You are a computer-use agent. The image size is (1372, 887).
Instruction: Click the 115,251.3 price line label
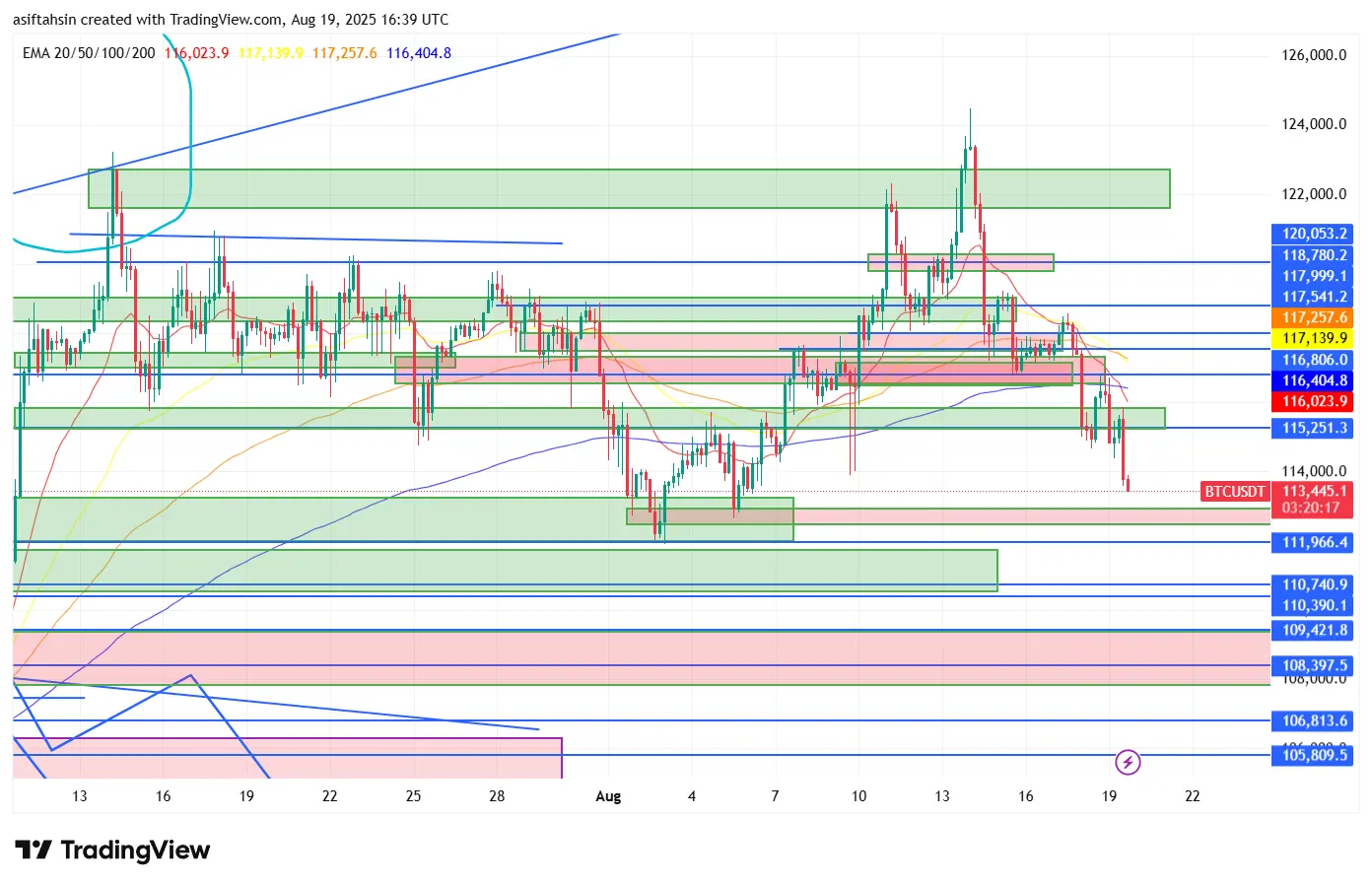[1313, 428]
